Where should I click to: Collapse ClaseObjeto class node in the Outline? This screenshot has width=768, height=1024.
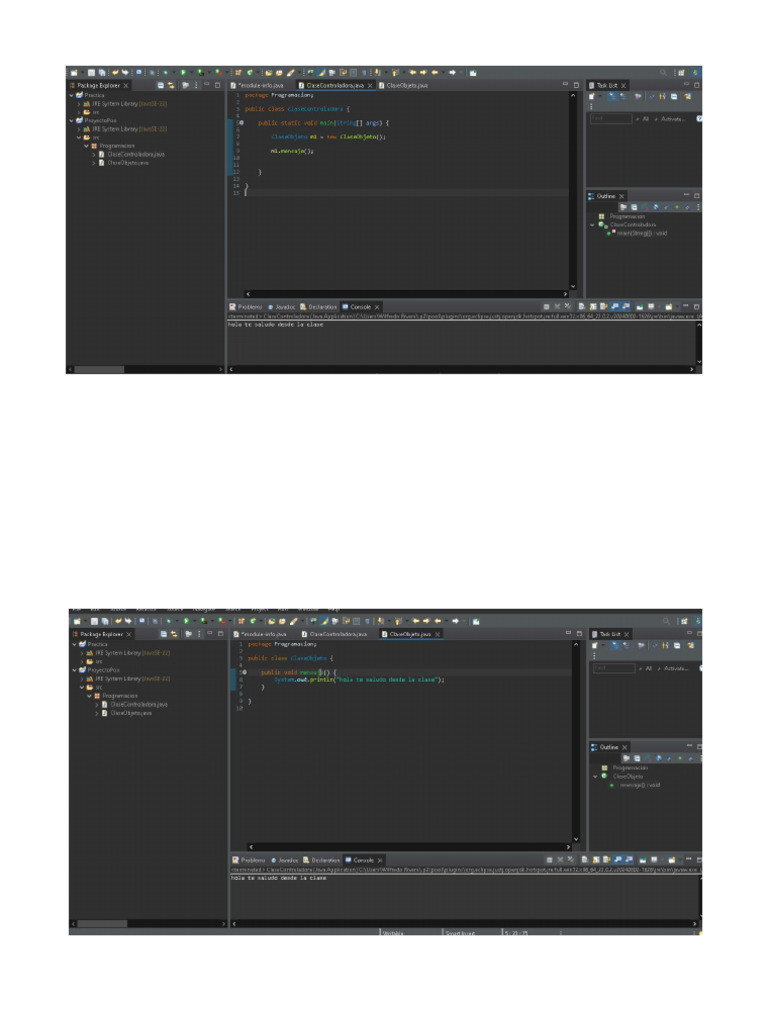595,776
